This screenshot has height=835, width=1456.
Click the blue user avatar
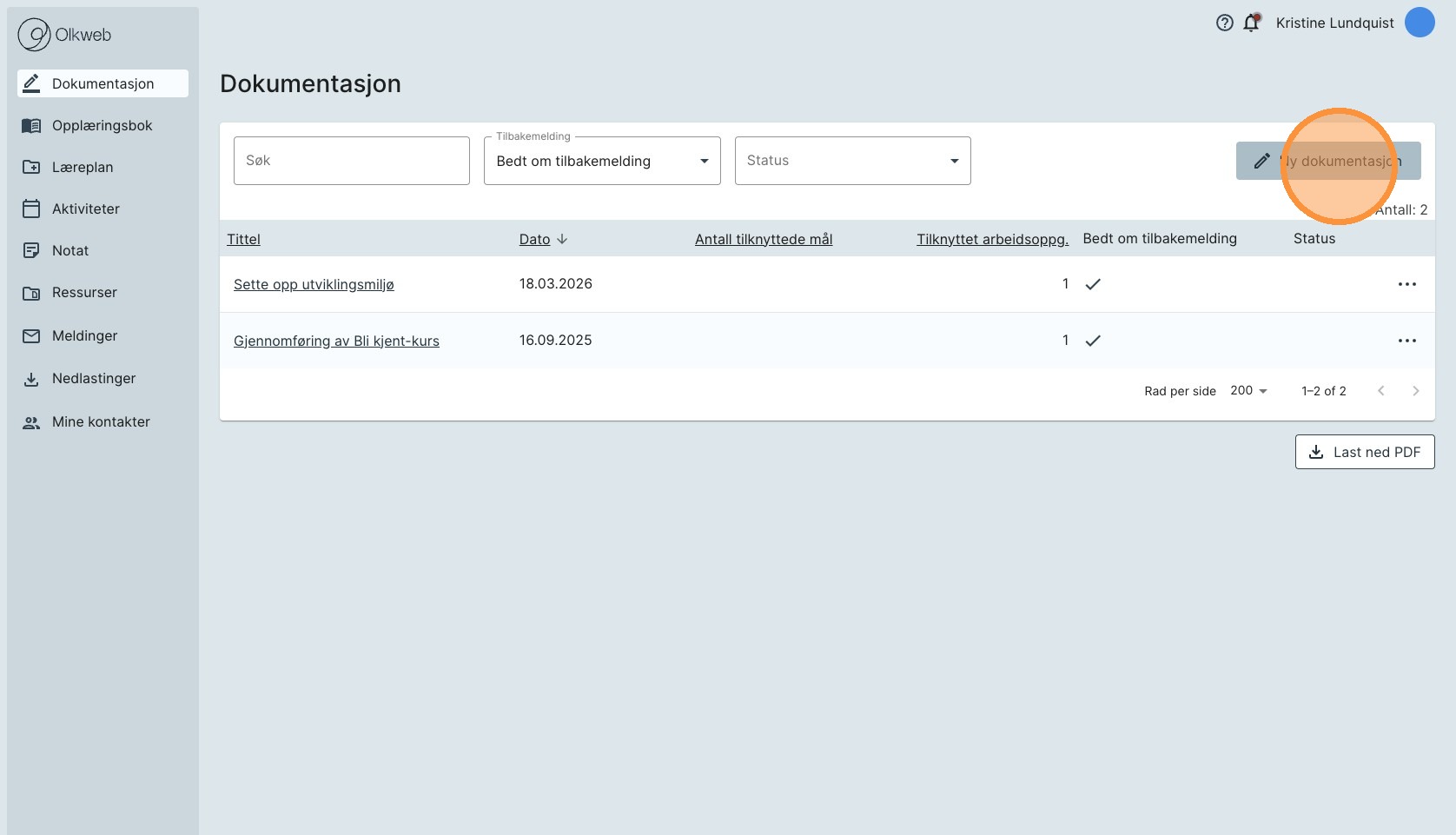(x=1419, y=23)
